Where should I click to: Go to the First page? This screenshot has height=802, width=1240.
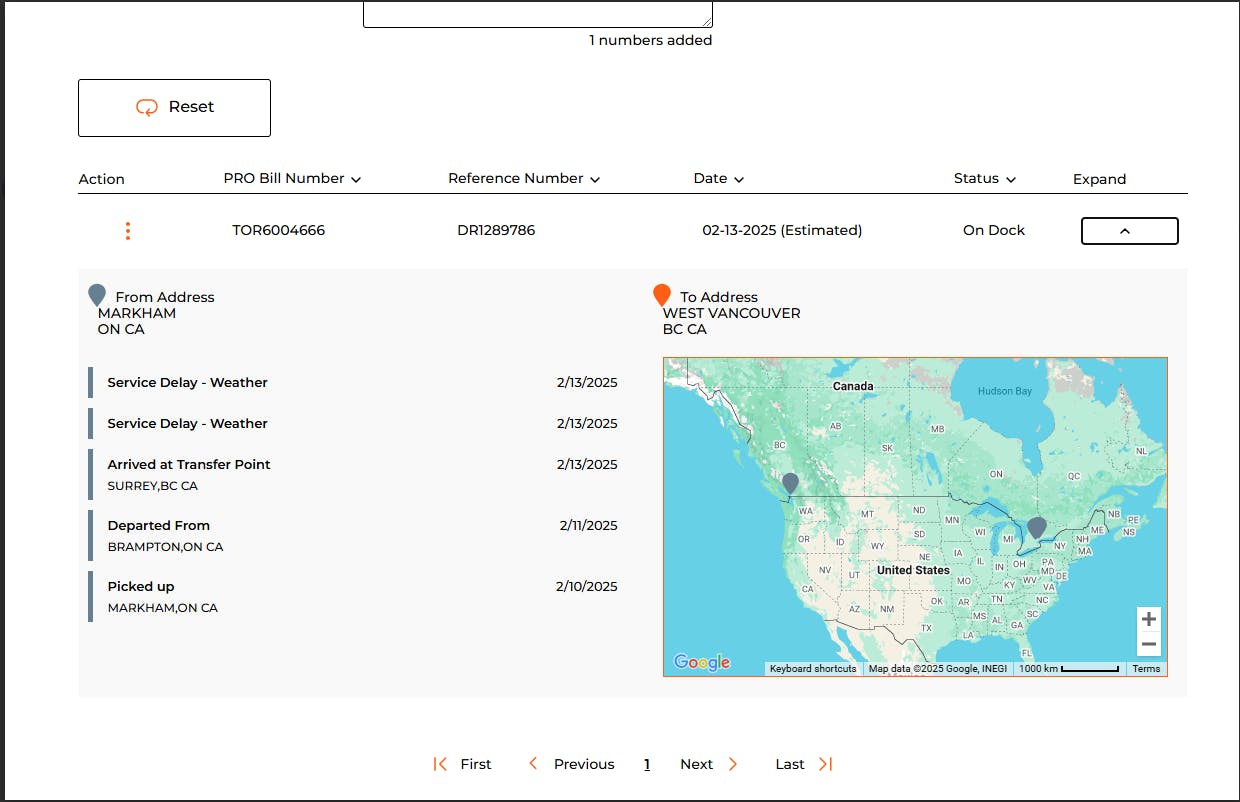pos(463,764)
